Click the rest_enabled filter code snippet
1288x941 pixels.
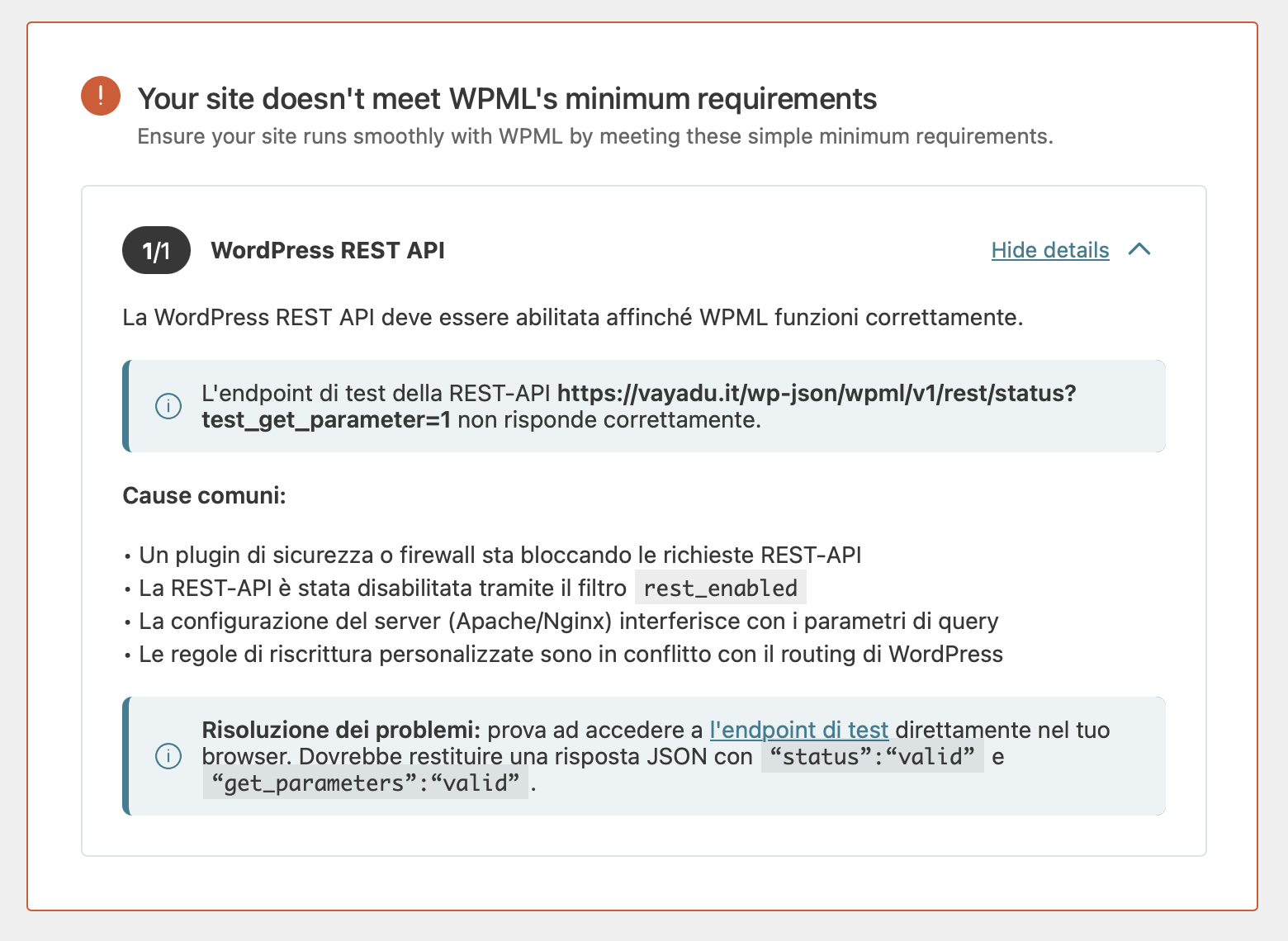[720, 588]
